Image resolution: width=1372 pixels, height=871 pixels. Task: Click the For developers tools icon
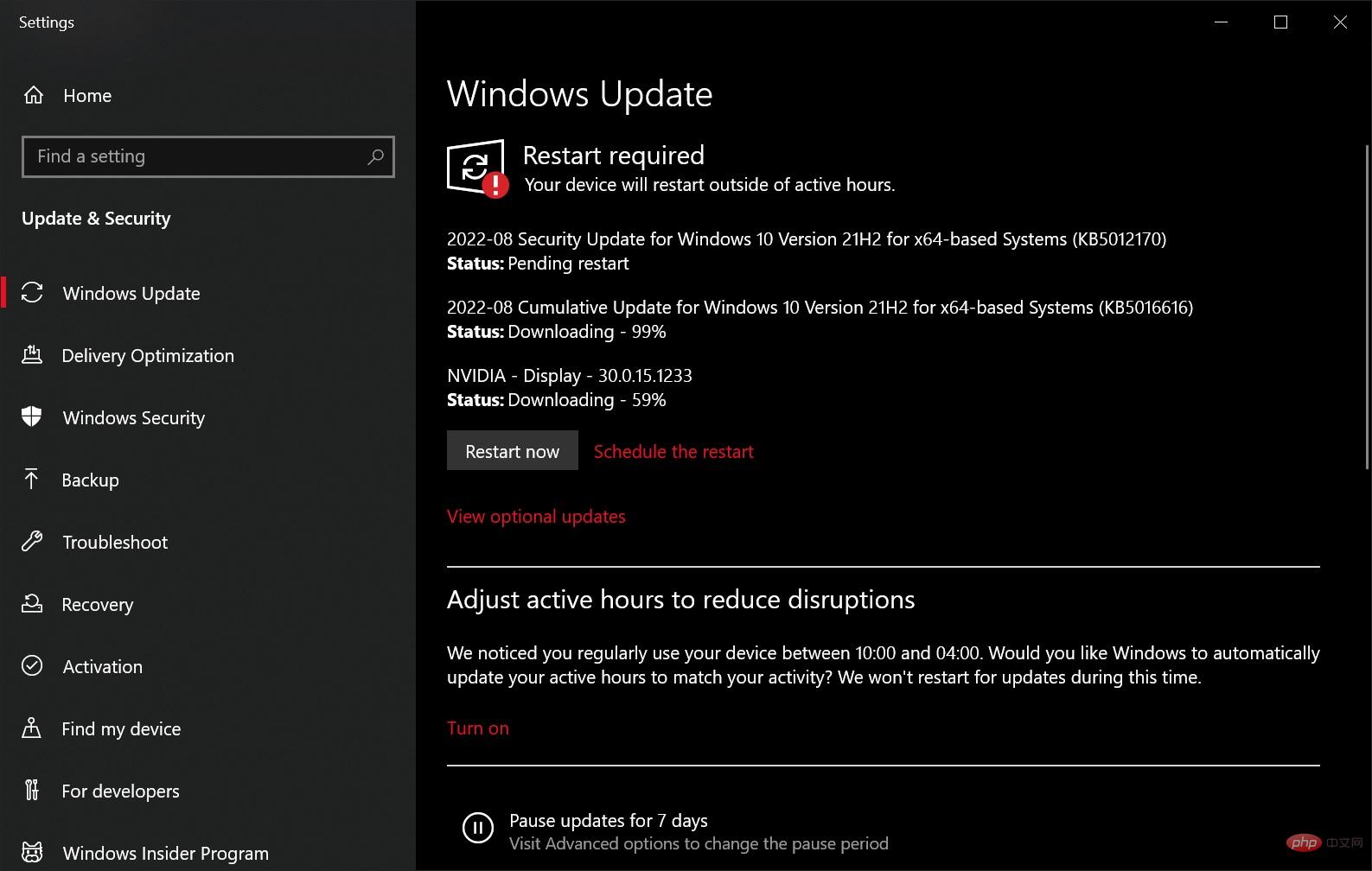tap(32, 791)
